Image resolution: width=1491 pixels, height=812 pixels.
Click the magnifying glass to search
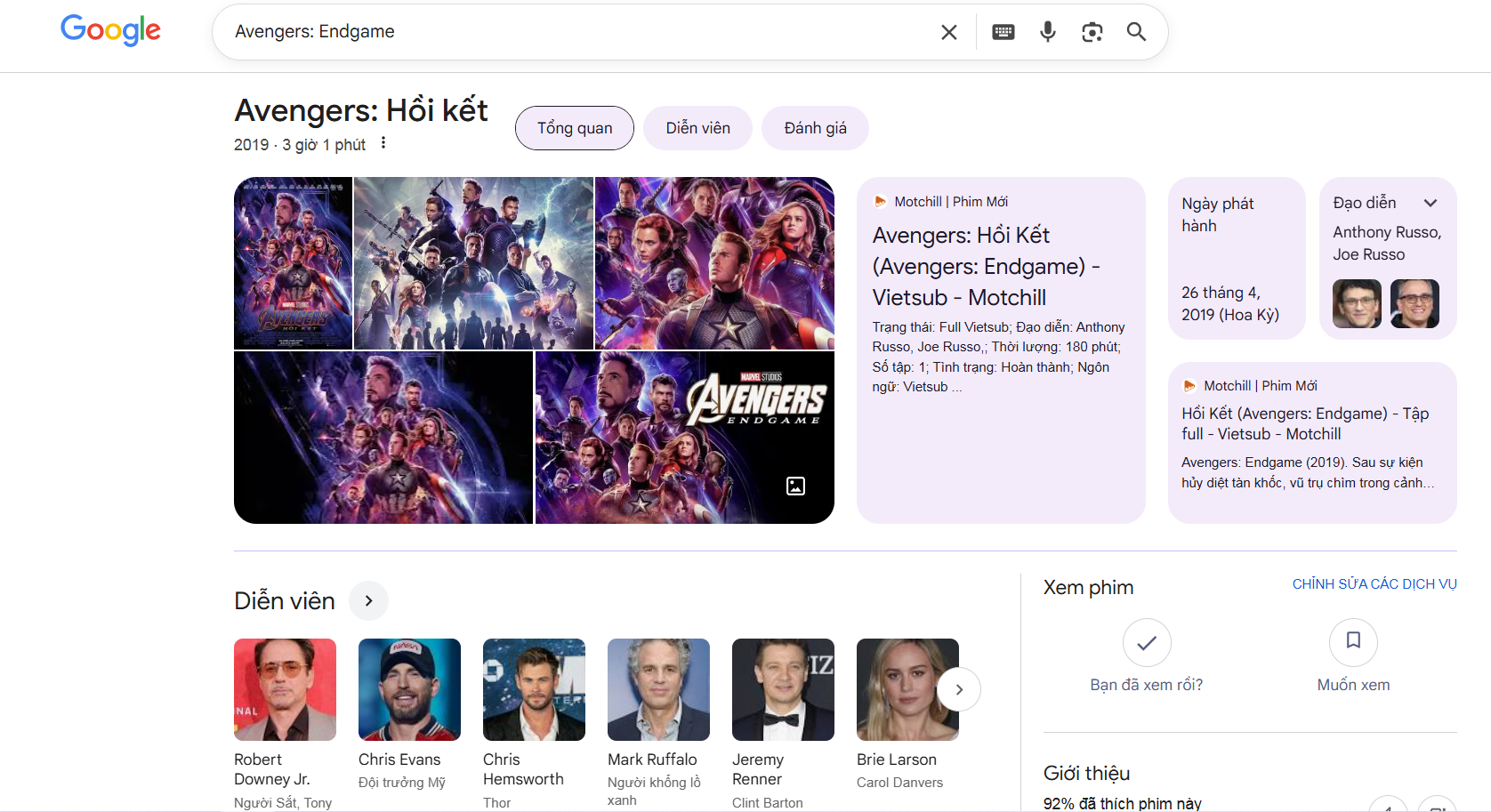click(1136, 31)
